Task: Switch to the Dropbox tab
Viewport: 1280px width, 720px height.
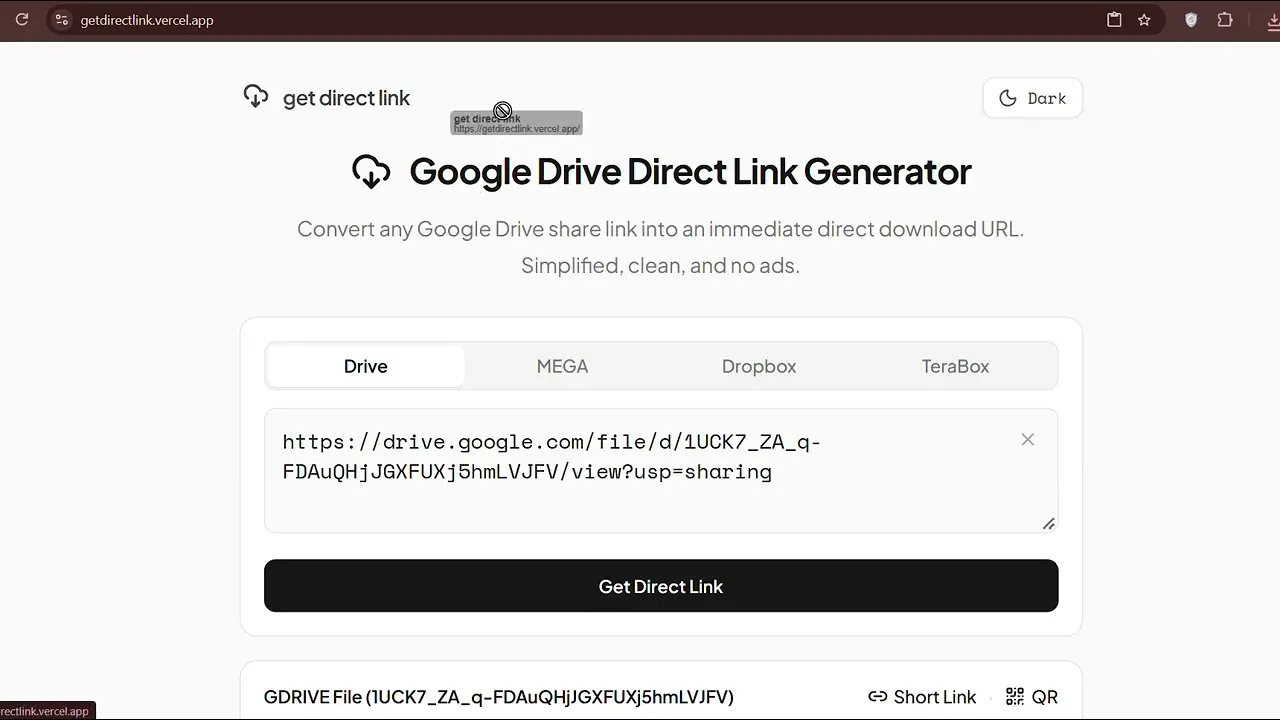Action: pyautogui.click(x=759, y=366)
